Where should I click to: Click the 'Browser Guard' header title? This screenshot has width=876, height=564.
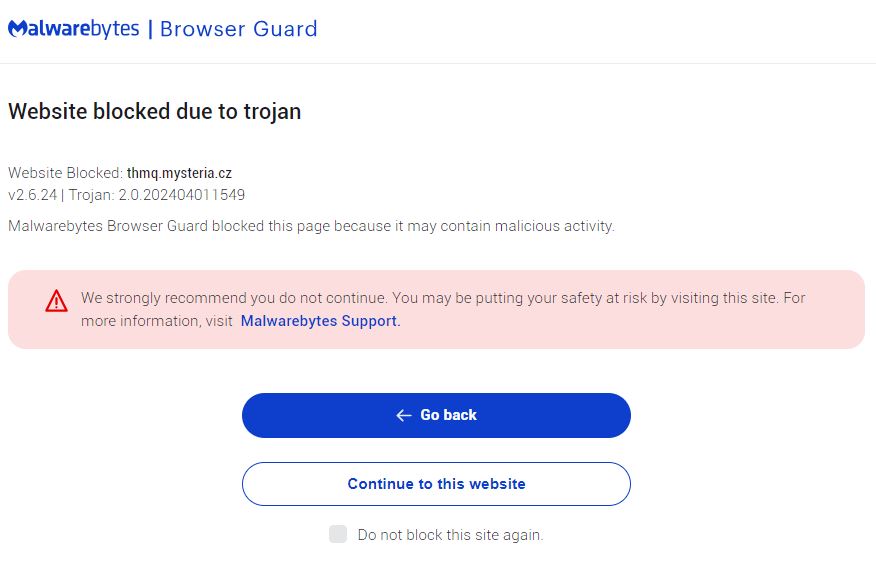click(x=239, y=29)
